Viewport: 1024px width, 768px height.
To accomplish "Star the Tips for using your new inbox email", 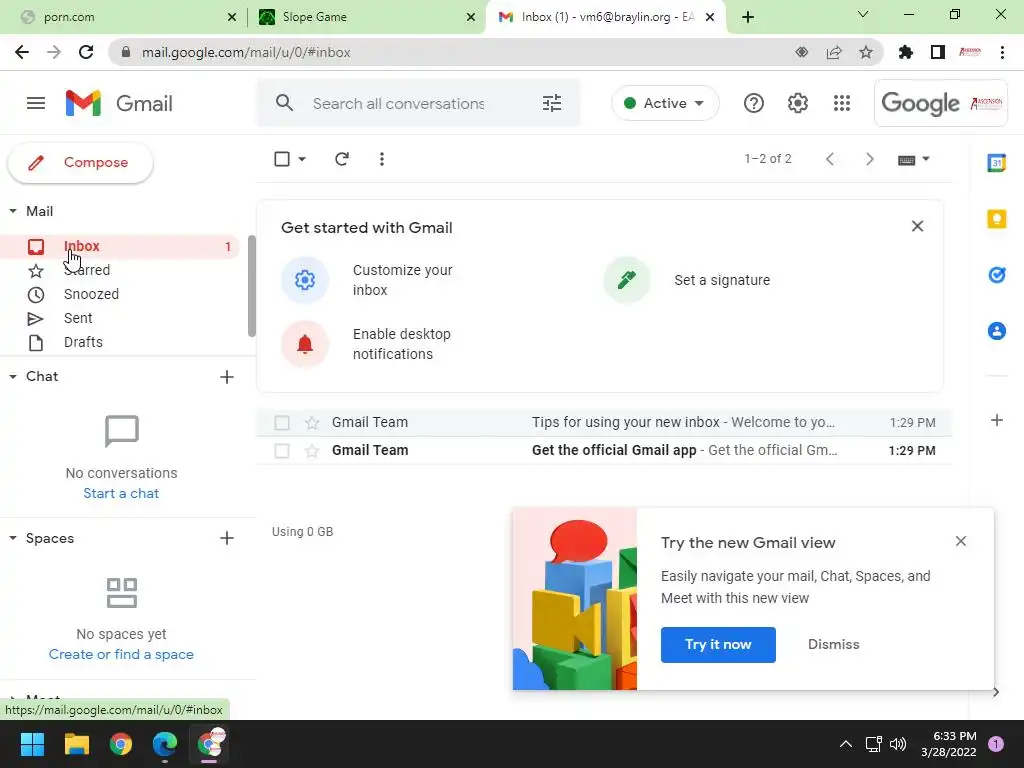I will (312, 423).
